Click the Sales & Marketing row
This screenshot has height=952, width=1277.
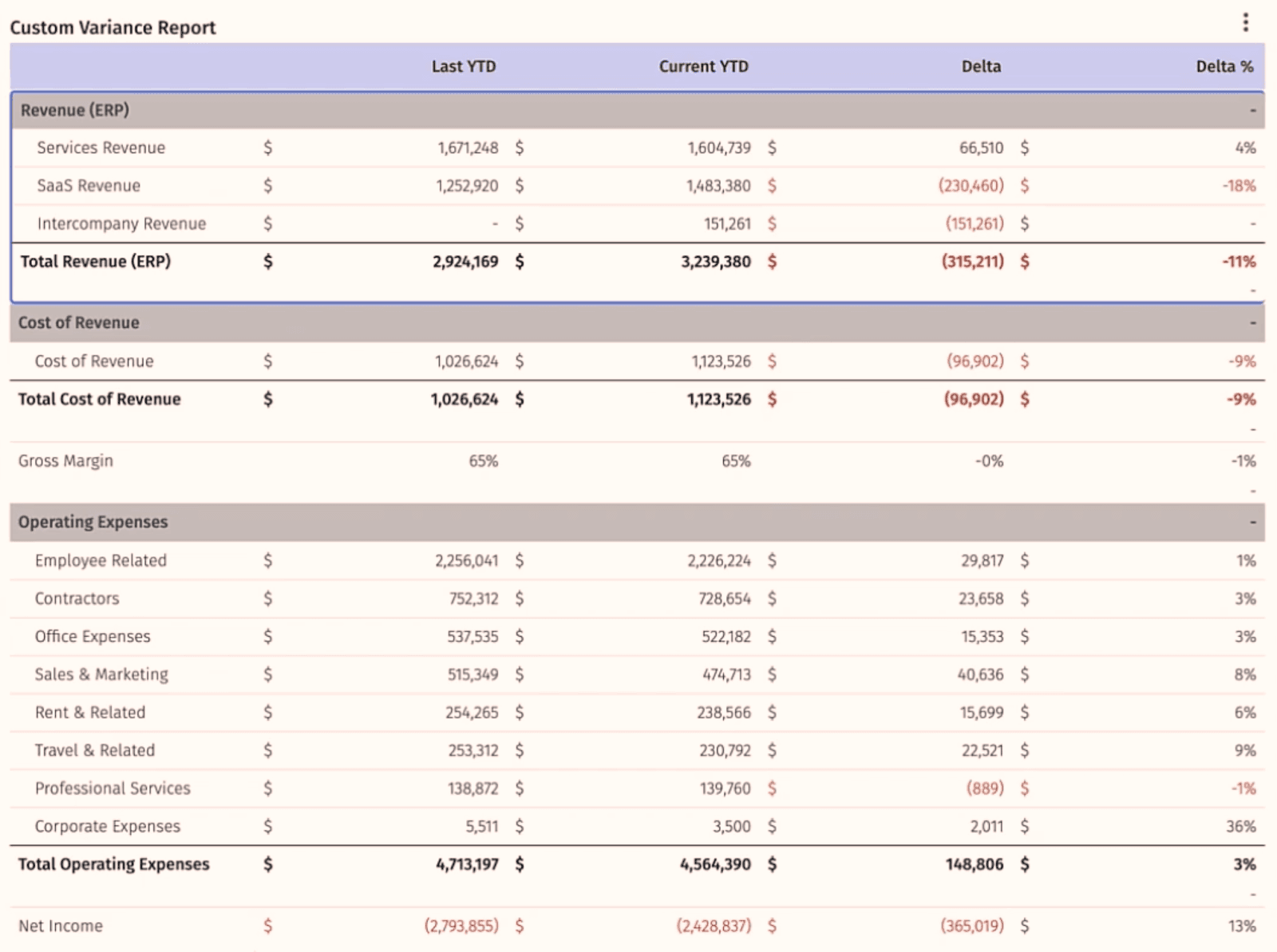click(101, 674)
